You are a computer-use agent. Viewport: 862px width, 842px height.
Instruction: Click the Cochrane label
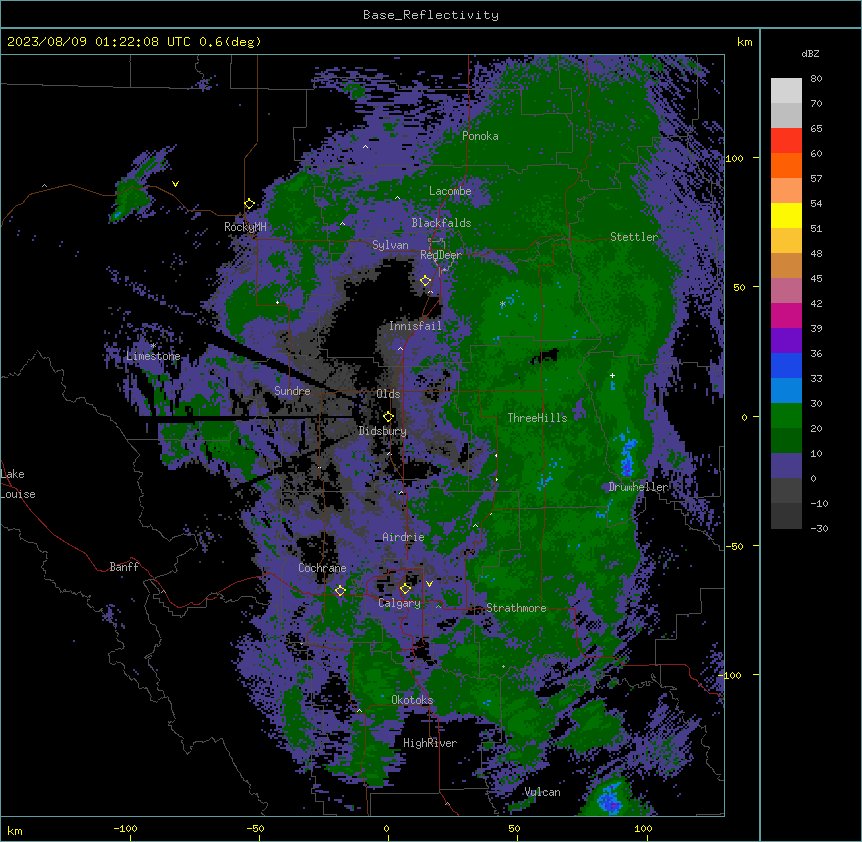[322, 568]
